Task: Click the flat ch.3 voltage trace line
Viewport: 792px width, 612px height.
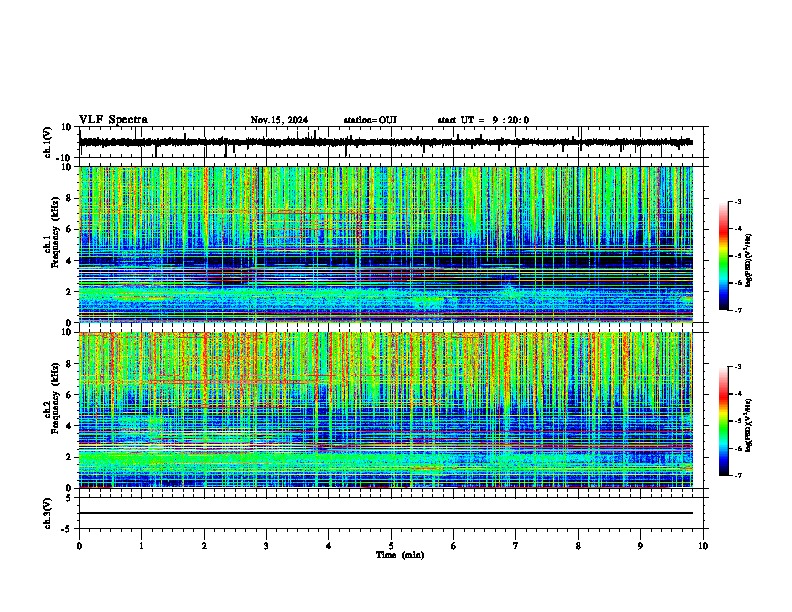Action: 386,513
